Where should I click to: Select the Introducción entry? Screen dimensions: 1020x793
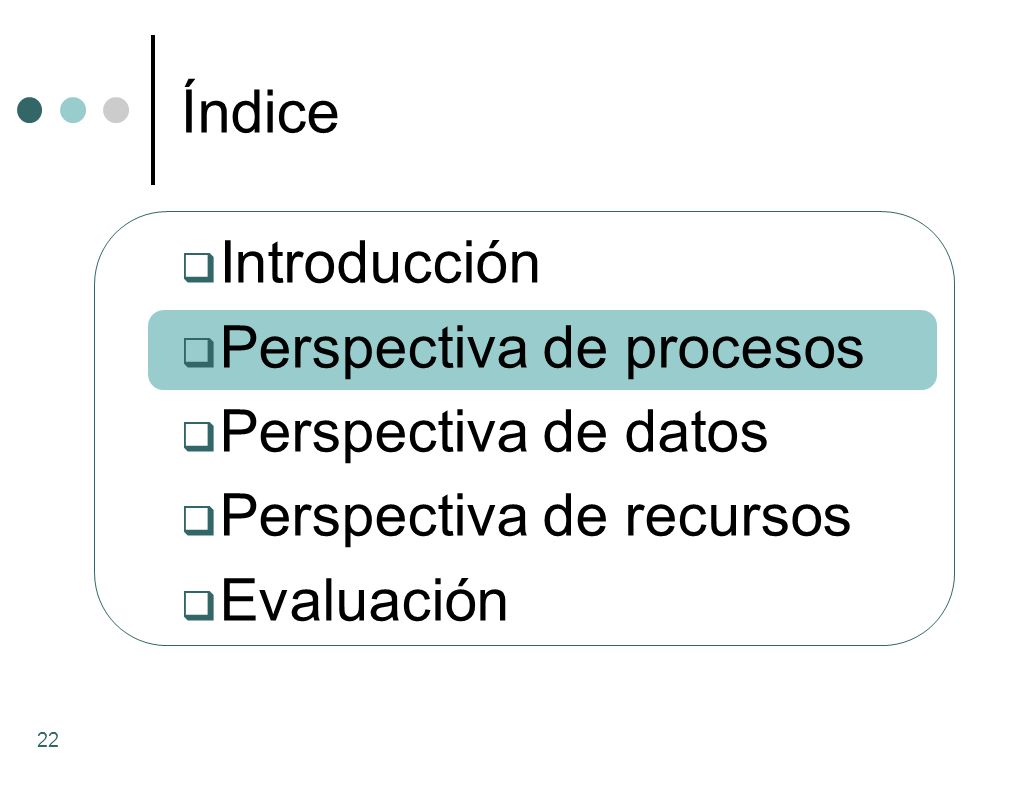(x=381, y=263)
